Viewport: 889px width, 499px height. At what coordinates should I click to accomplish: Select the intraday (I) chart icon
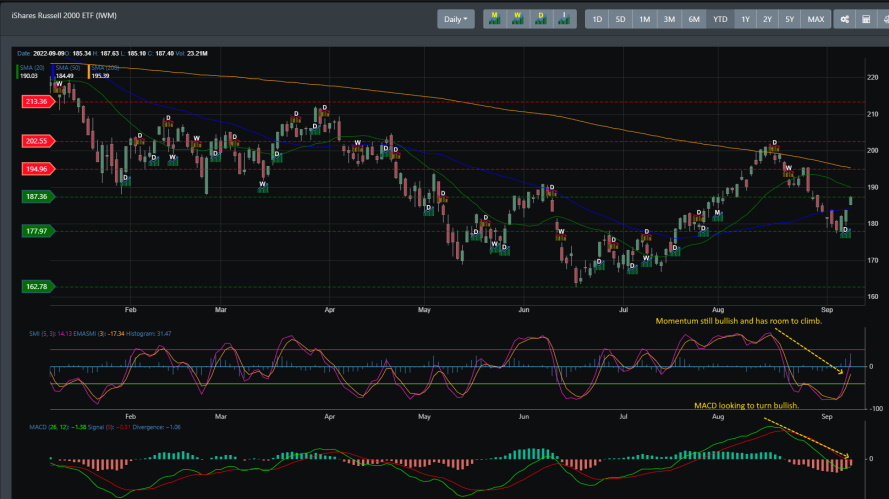click(564, 19)
